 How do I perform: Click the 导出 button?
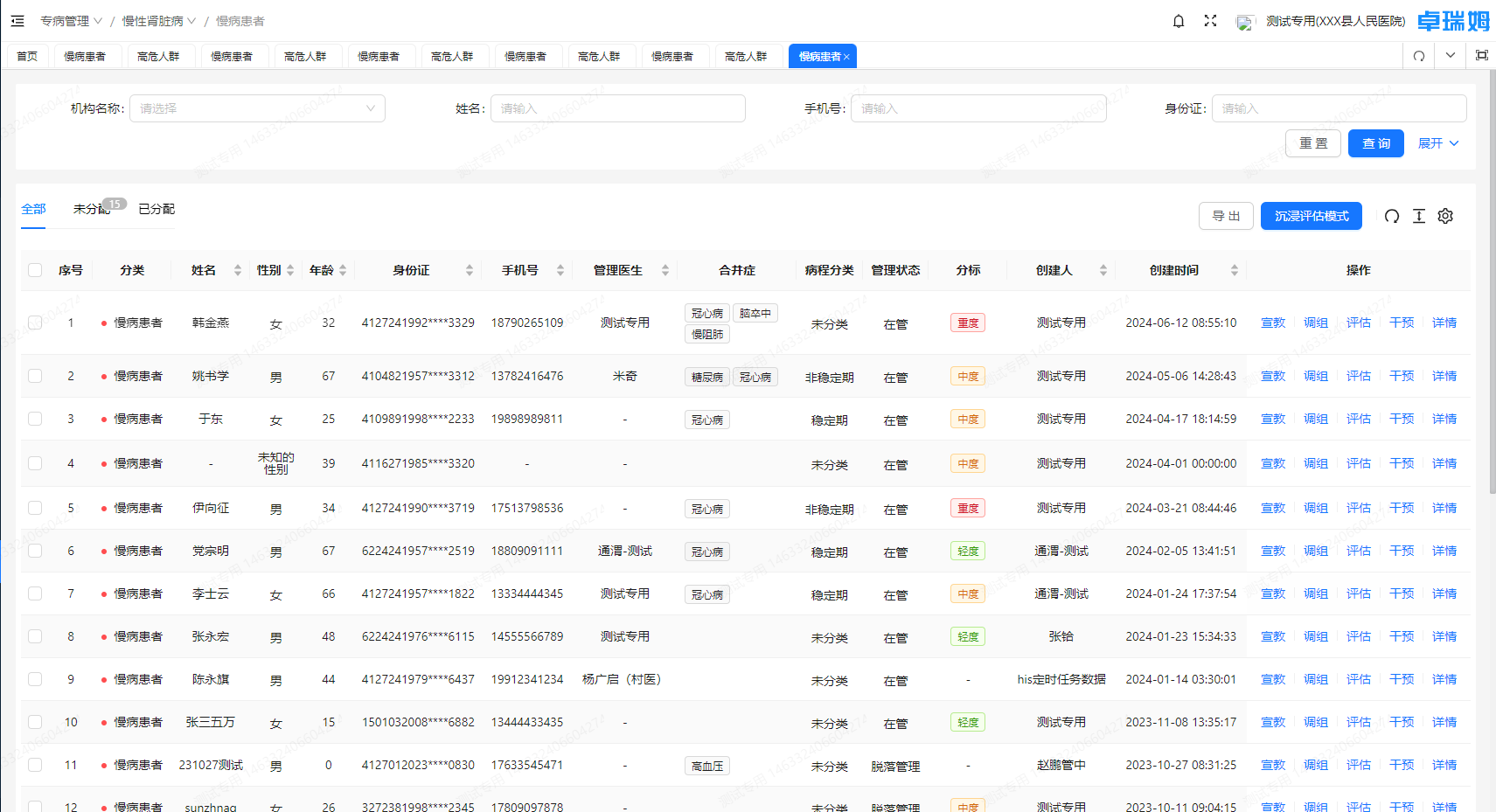(1226, 216)
